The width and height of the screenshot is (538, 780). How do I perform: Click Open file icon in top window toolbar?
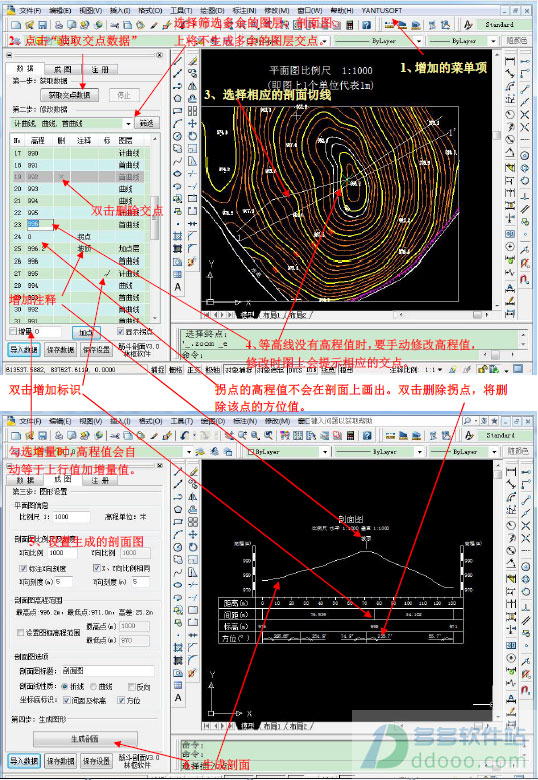29,25
